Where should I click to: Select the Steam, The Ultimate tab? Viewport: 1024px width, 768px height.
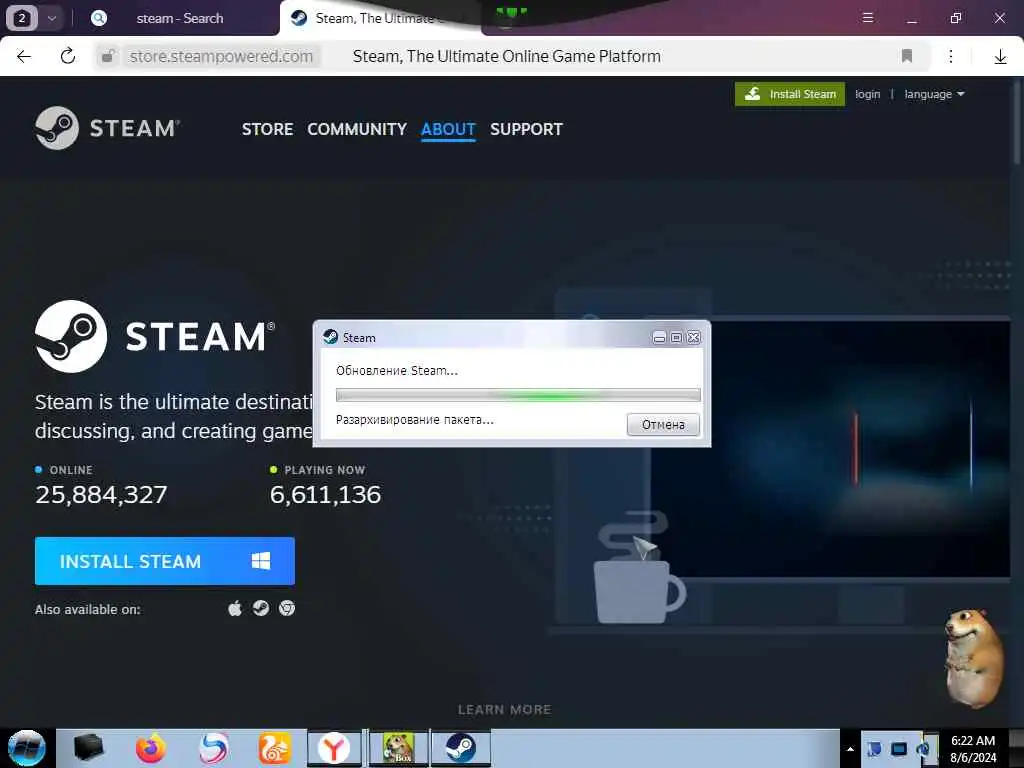pyautogui.click(x=379, y=18)
